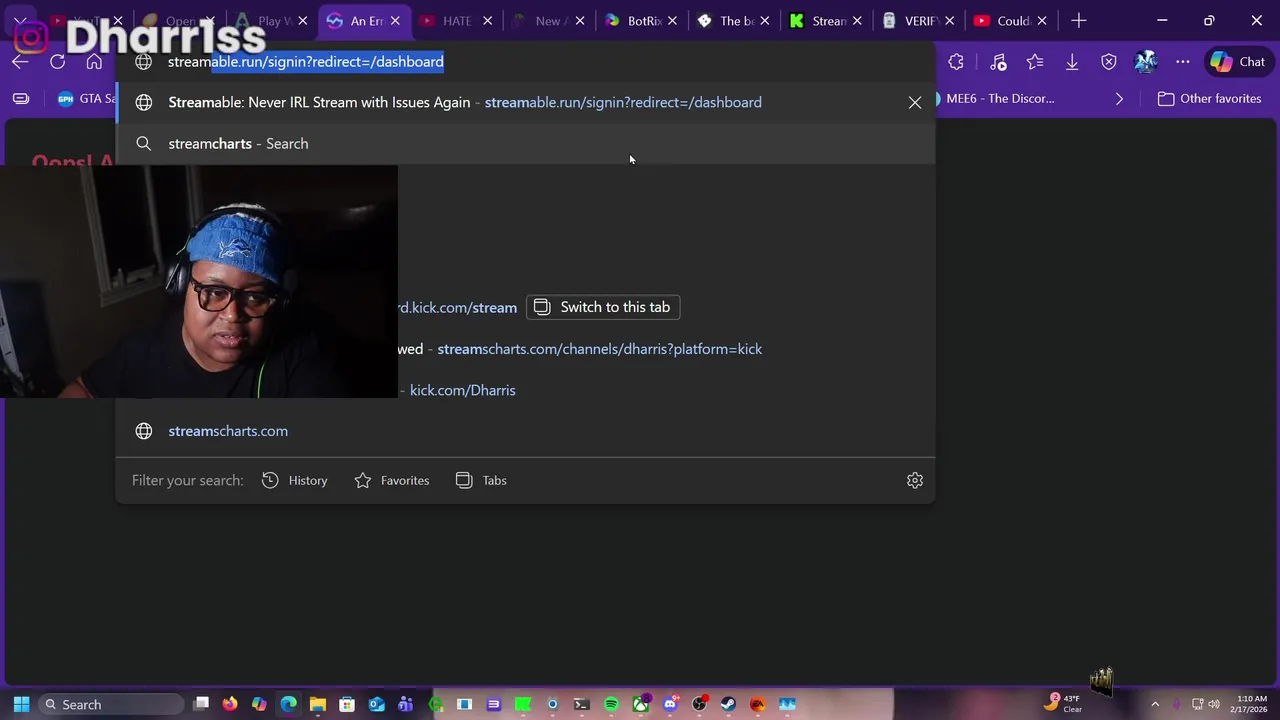Open the browser profile avatar
The image size is (1280, 720).
point(1146,62)
